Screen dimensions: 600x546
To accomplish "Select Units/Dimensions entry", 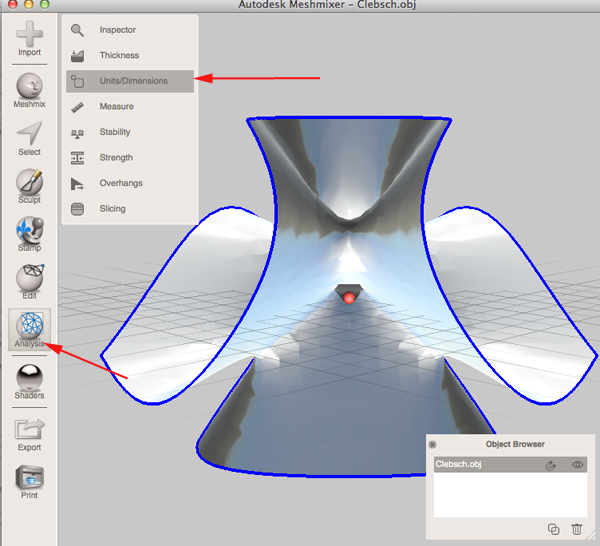I will pyautogui.click(x=130, y=81).
